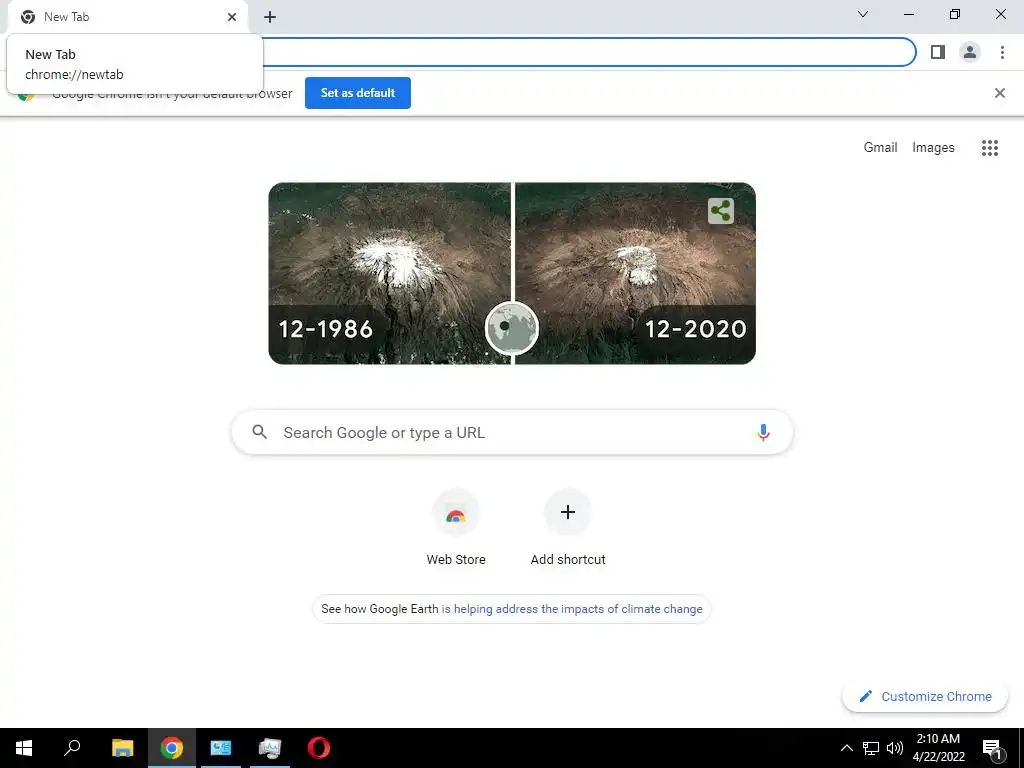Launch Opera from taskbar
1024x768 pixels.
pos(319,748)
